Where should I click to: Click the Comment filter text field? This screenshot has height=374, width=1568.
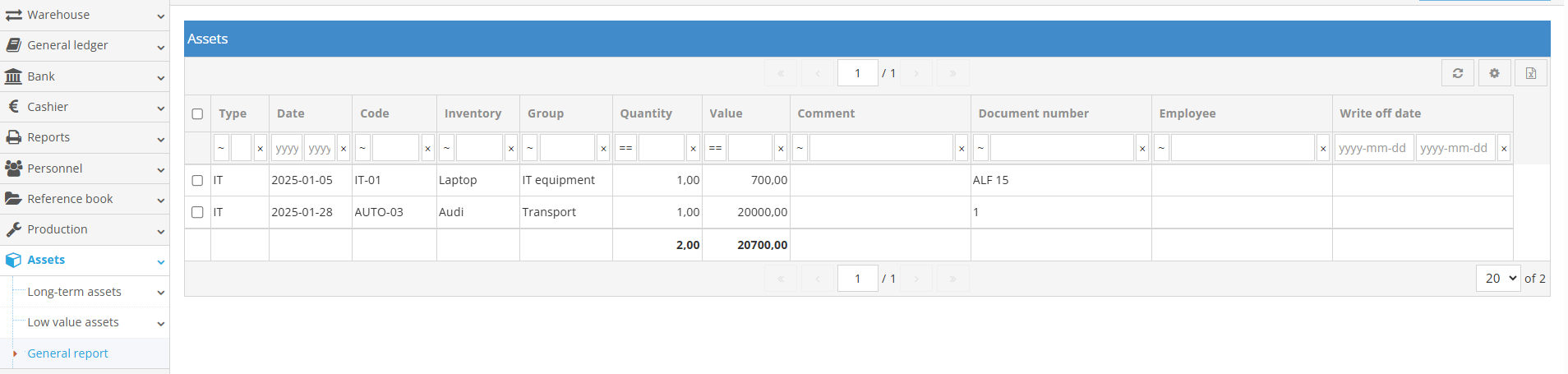(880, 148)
